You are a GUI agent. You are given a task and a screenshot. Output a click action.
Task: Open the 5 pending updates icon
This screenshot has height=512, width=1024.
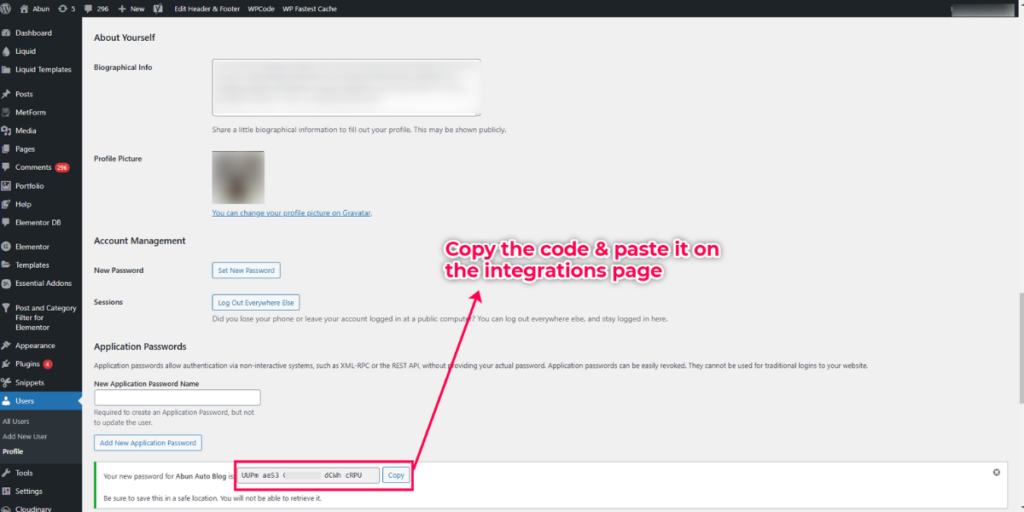pos(63,9)
